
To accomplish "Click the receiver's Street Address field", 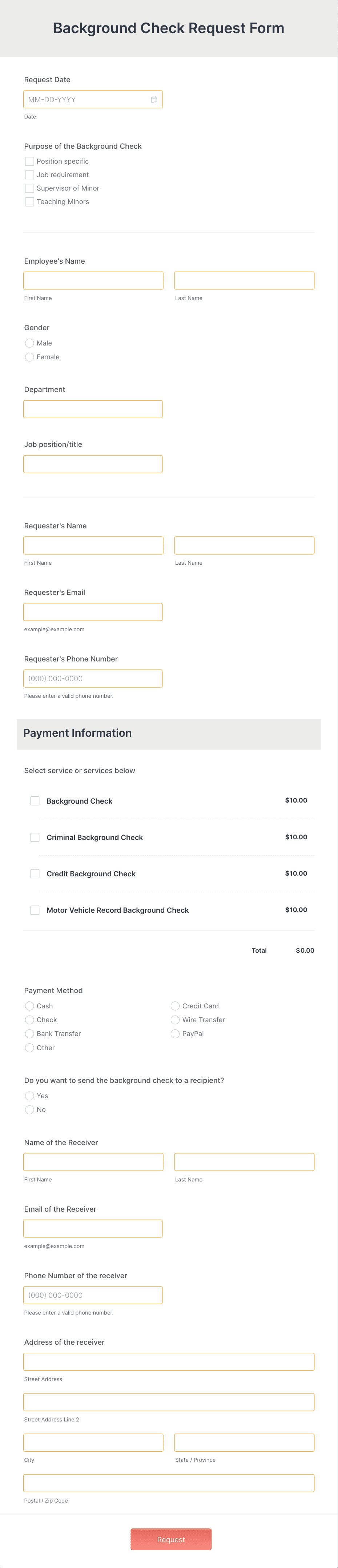I will click(168, 1361).
